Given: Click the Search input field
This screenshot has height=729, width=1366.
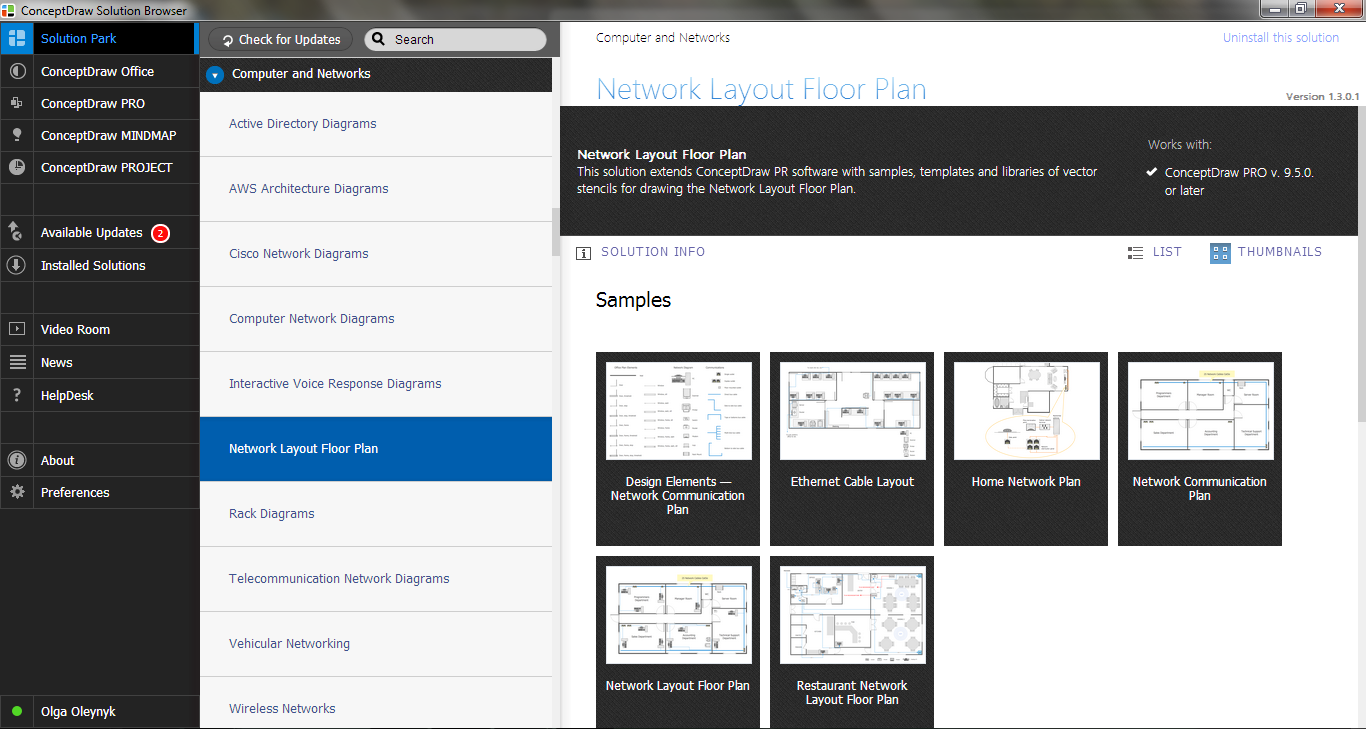Looking at the screenshot, I should 456,40.
